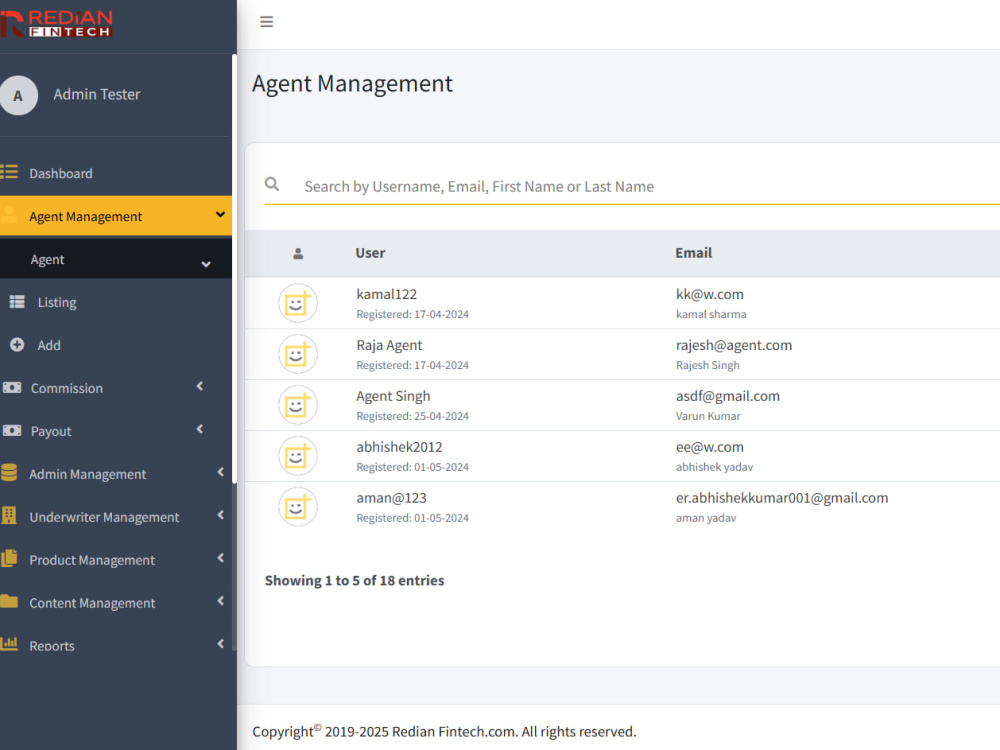Image resolution: width=1000 pixels, height=750 pixels.
Task: Click email asdf@gmail.com
Action: (x=728, y=396)
